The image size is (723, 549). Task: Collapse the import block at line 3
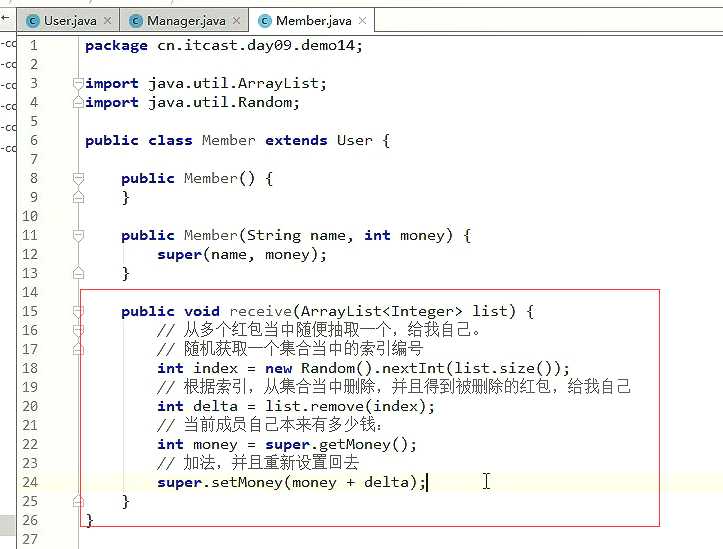coord(78,83)
